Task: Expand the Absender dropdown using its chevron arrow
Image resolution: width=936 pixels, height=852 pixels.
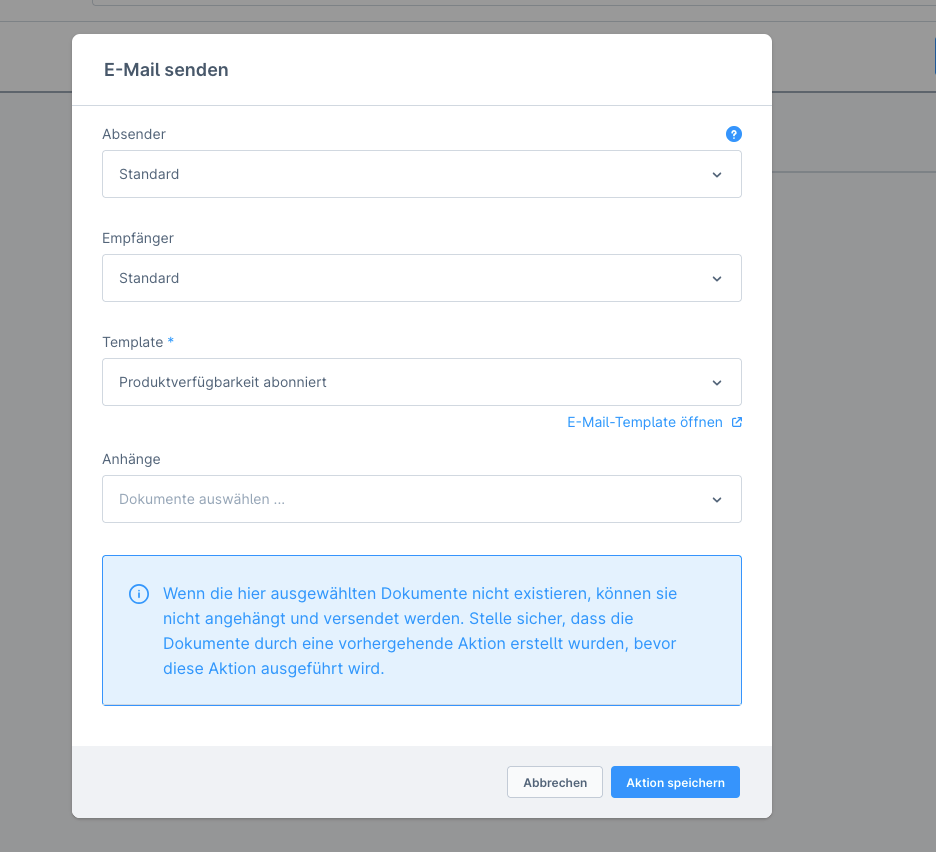Action: tap(716, 174)
